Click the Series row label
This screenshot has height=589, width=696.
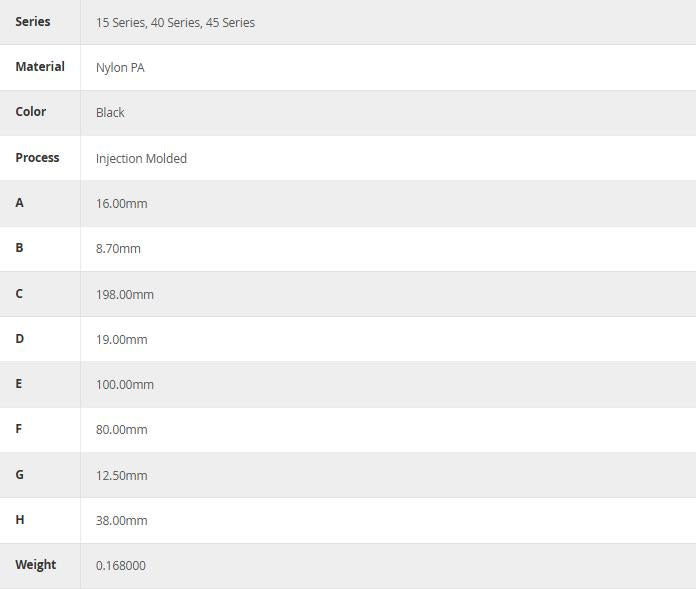tap(32, 21)
